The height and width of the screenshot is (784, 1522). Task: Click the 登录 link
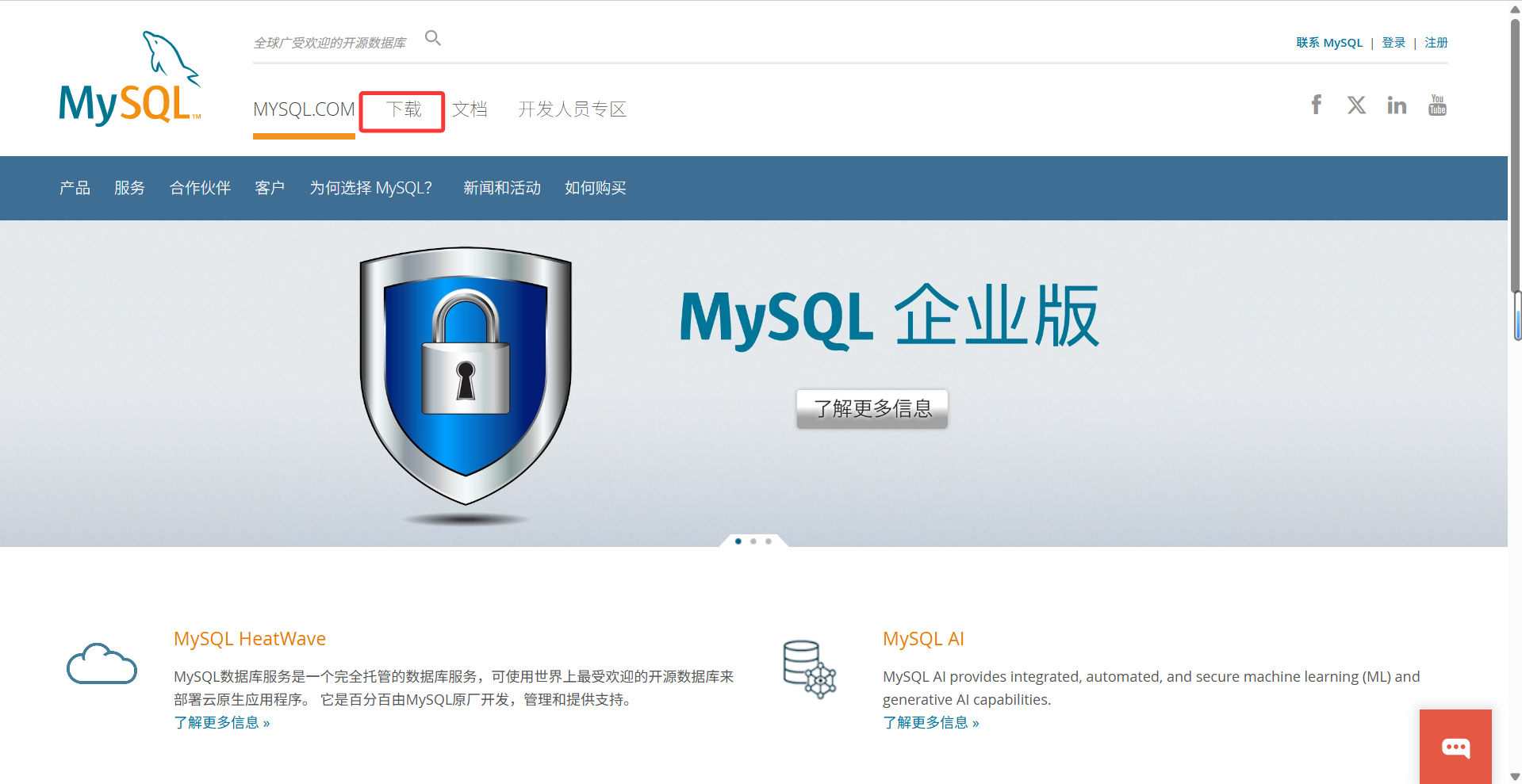point(1394,43)
